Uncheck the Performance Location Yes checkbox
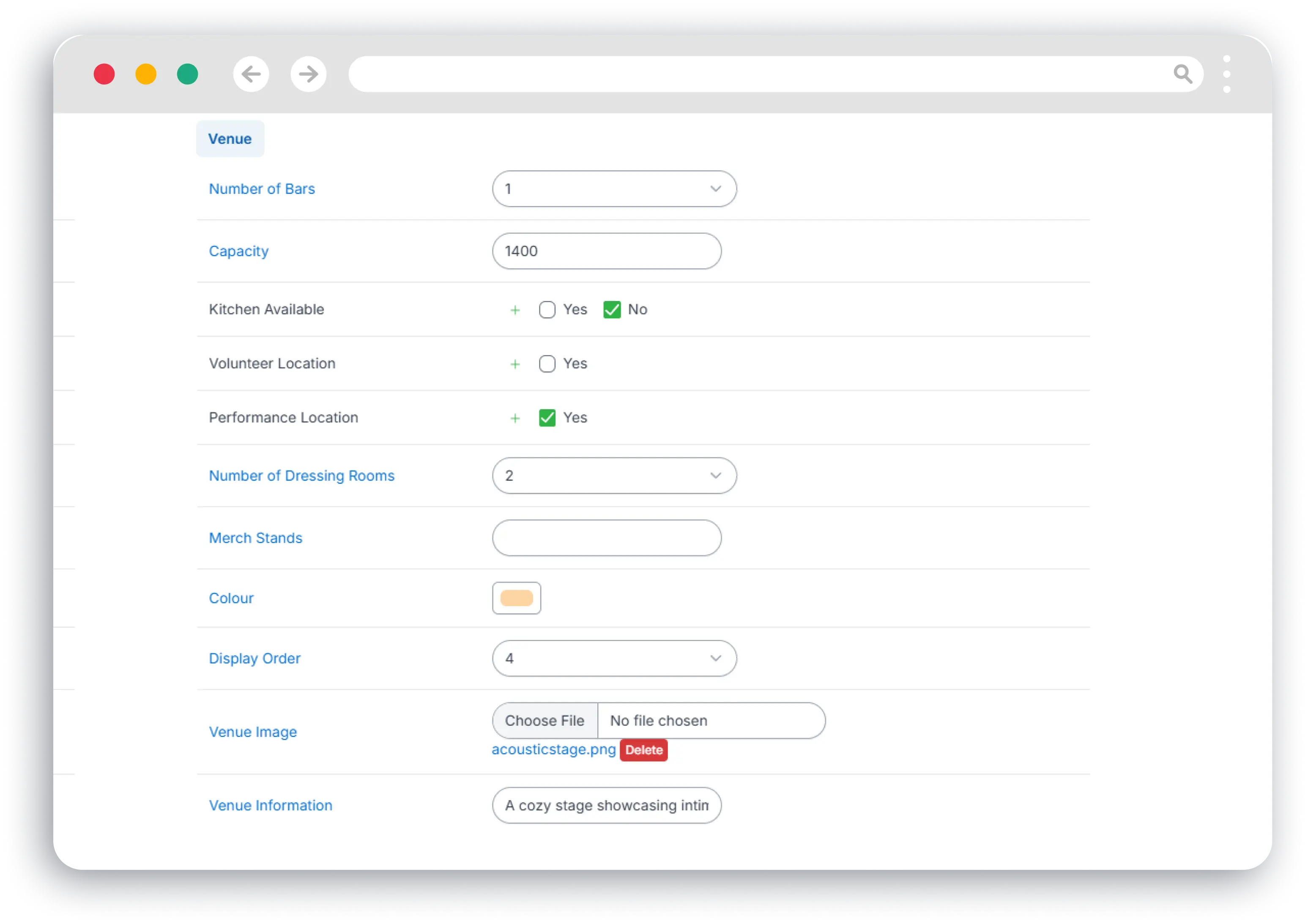1308x924 pixels. pos(547,418)
